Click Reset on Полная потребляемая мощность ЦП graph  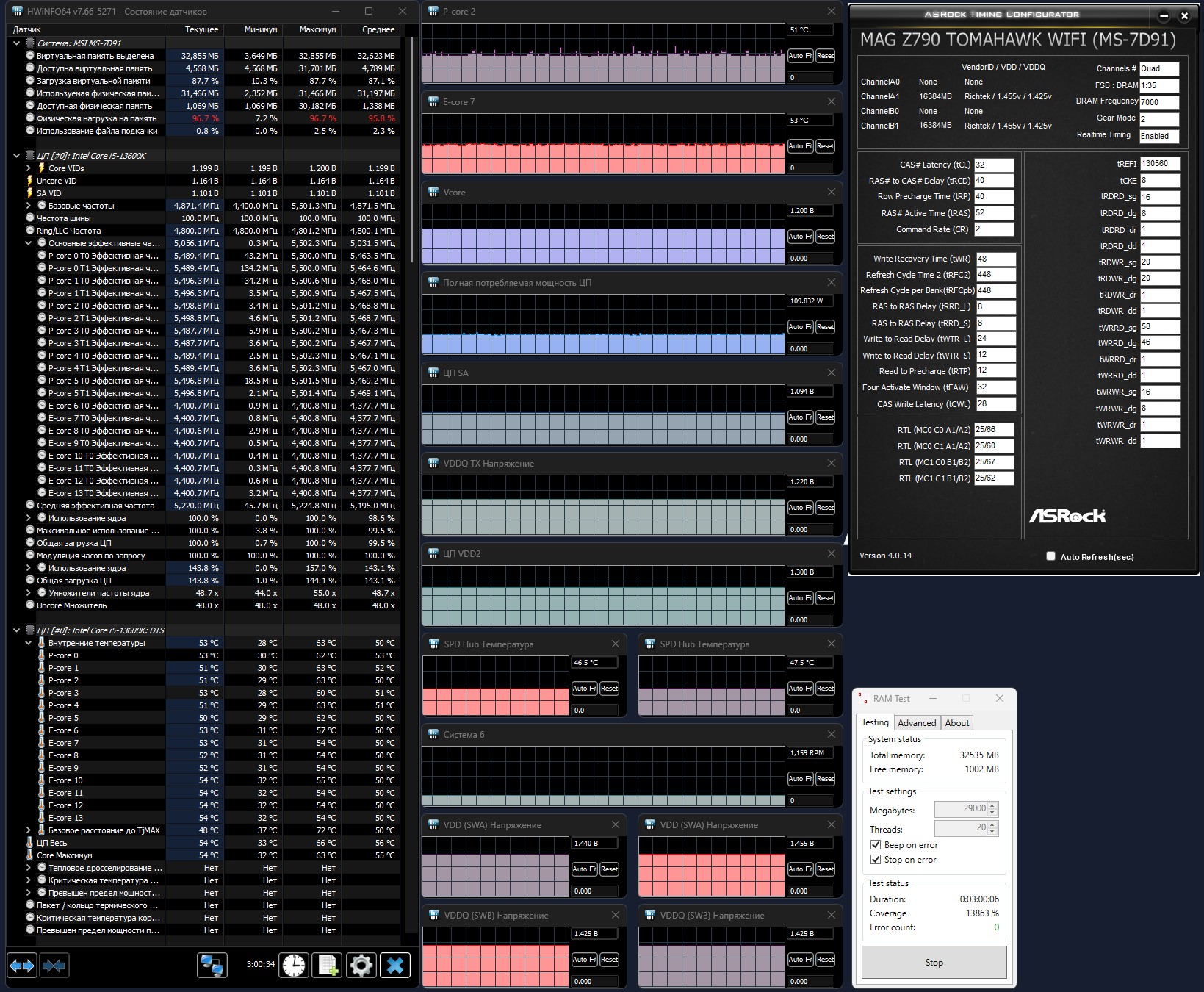[x=825, y=327]
